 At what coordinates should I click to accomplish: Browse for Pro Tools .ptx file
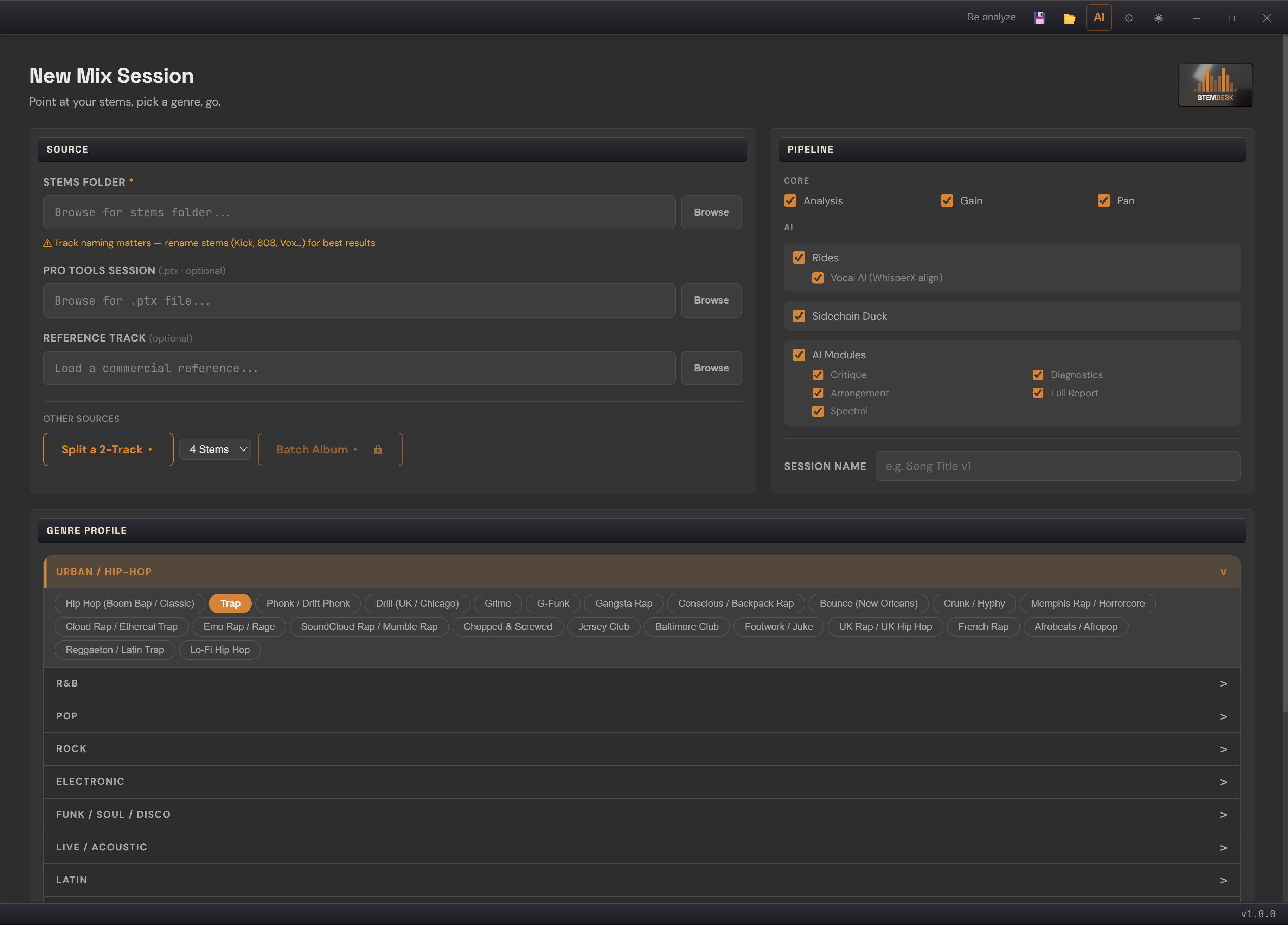[x=711, y=301]
